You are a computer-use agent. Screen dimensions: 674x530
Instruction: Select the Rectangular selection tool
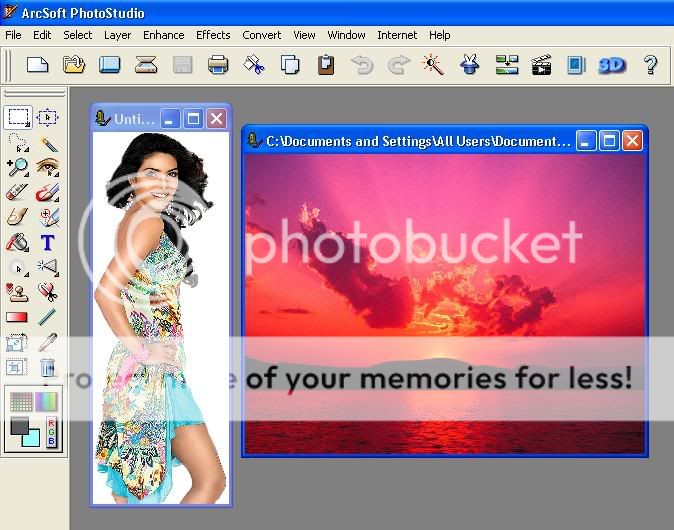point(18,118)
